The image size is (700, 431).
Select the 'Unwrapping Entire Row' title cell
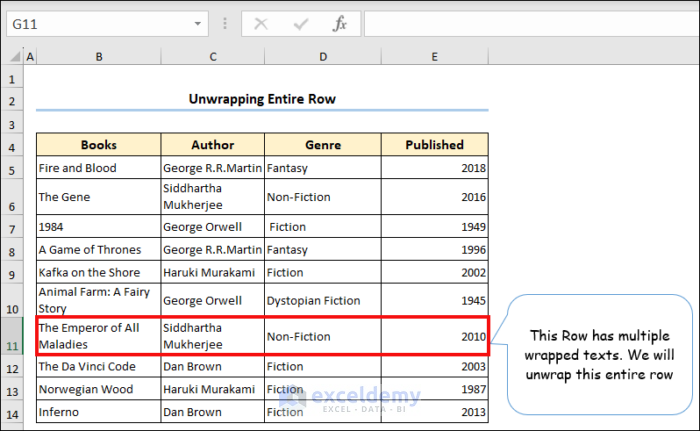point(262,99)
